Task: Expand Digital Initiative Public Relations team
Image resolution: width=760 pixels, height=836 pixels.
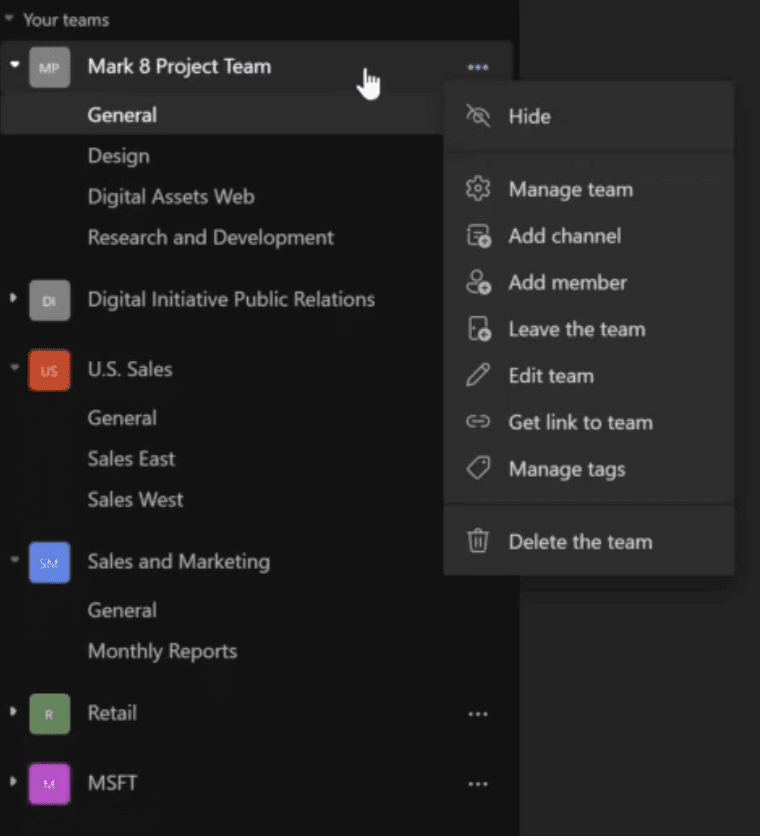Action: pos(13,298)
